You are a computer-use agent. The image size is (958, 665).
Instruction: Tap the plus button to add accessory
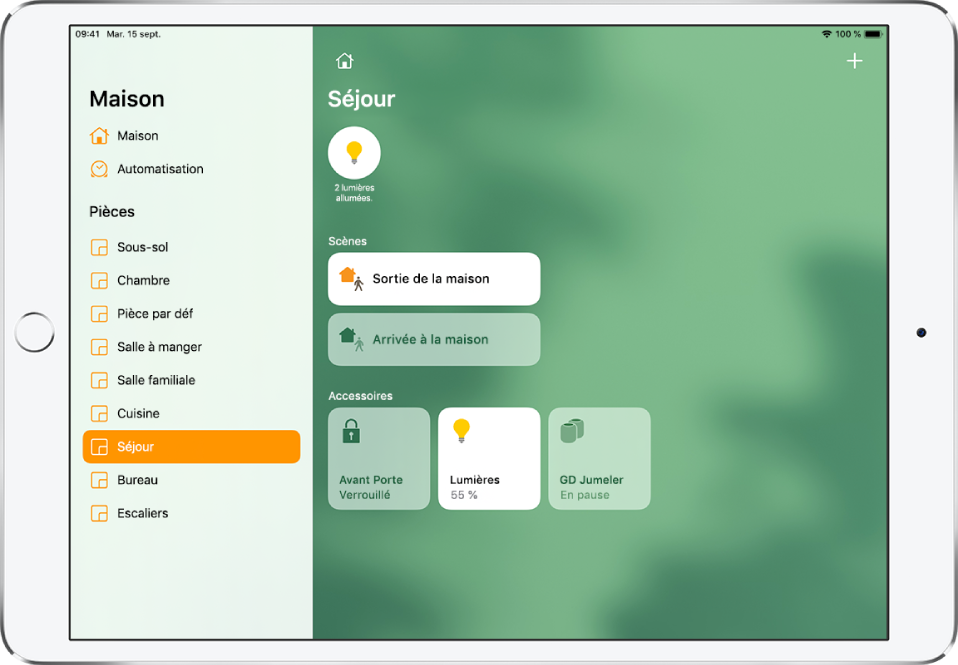854,61
